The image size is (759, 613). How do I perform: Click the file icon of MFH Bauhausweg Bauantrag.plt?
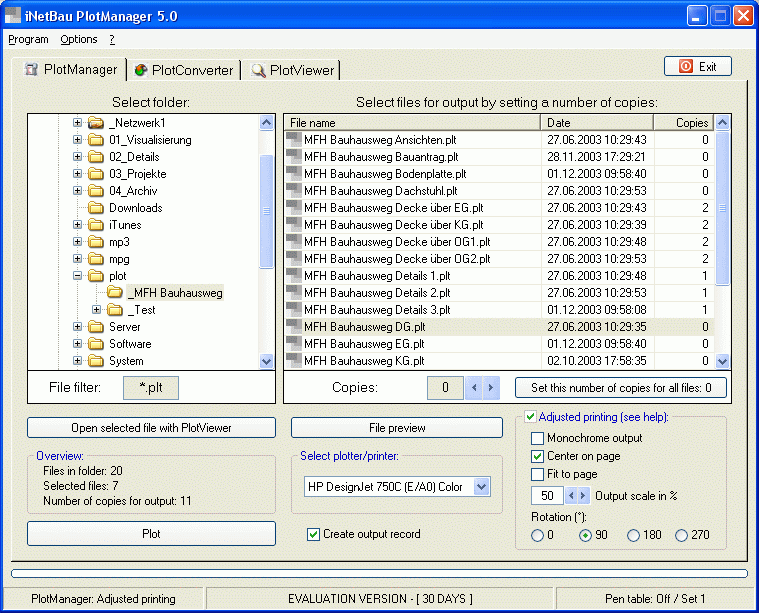(x=294, y=156)
